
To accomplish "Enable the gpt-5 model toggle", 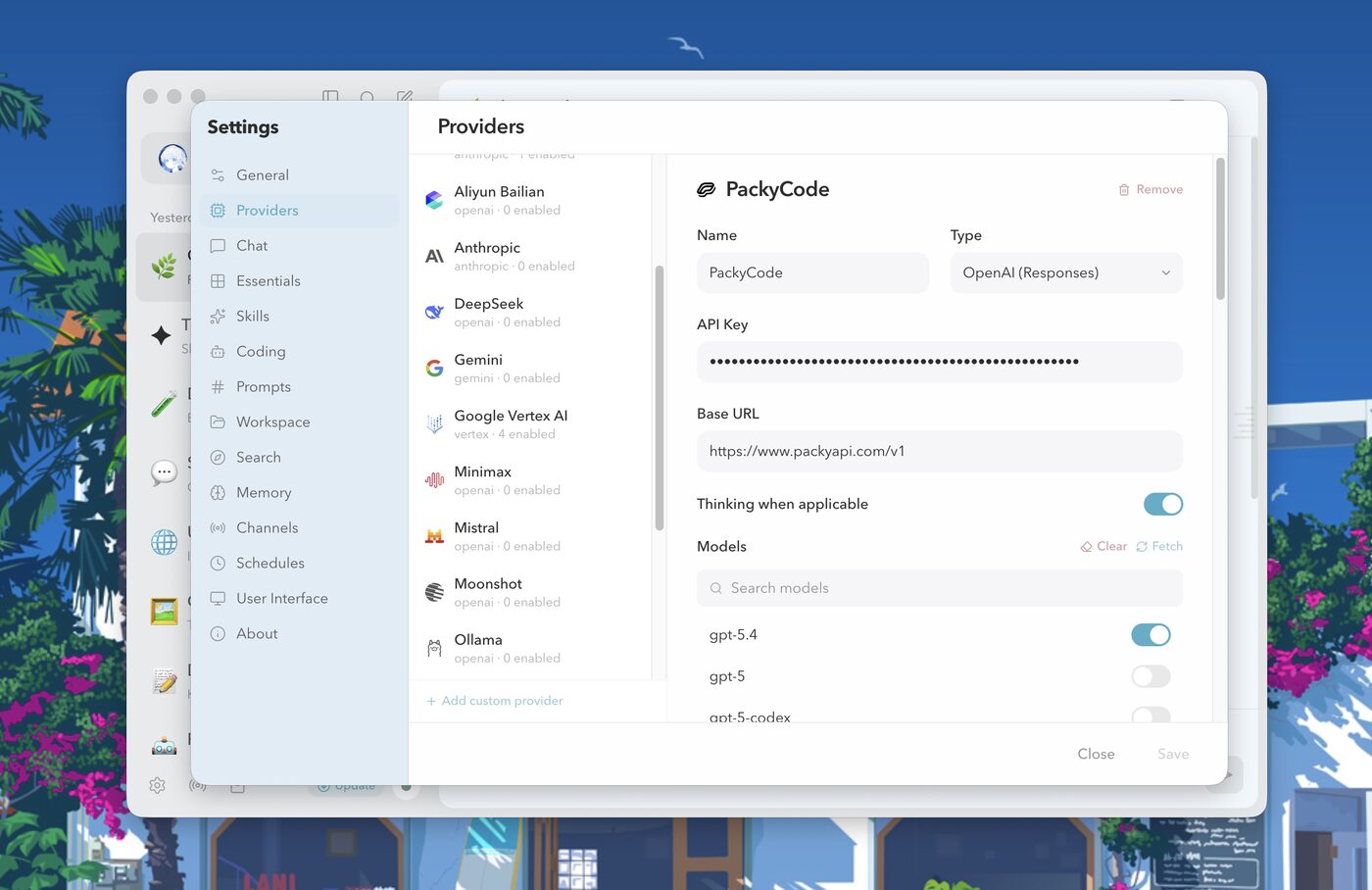I will click(1151, 676).
